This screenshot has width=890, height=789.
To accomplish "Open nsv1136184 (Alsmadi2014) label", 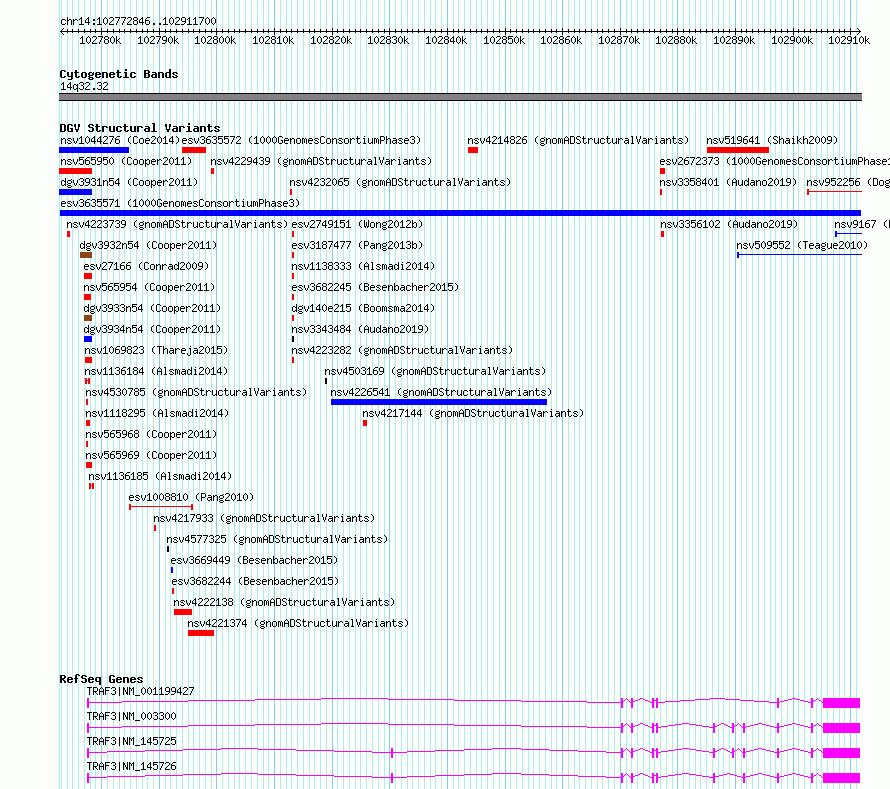I will click(x=156, y=371).
